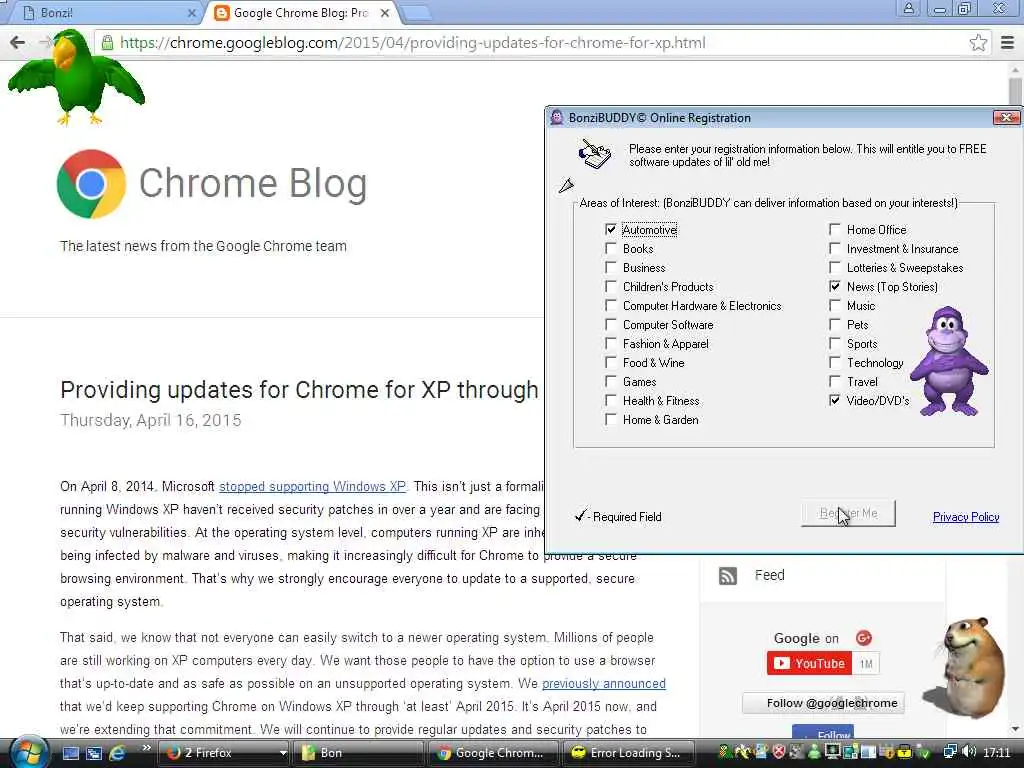Tick the Fashion & Apparel checkbox
Image resolution: width=1024 pixels, height=768 pixels.
(611, 344)
